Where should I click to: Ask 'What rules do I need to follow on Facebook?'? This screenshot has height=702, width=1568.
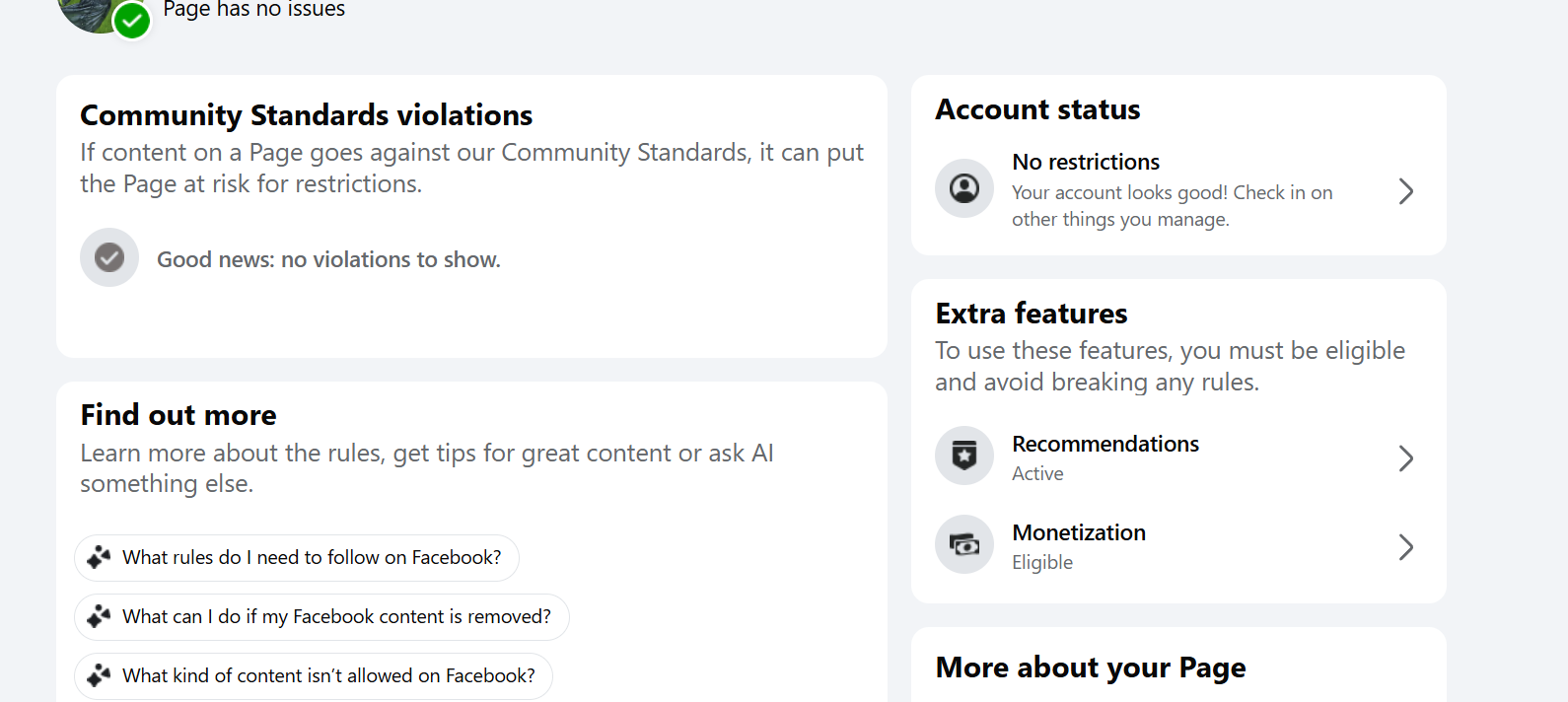coord(312,558)
